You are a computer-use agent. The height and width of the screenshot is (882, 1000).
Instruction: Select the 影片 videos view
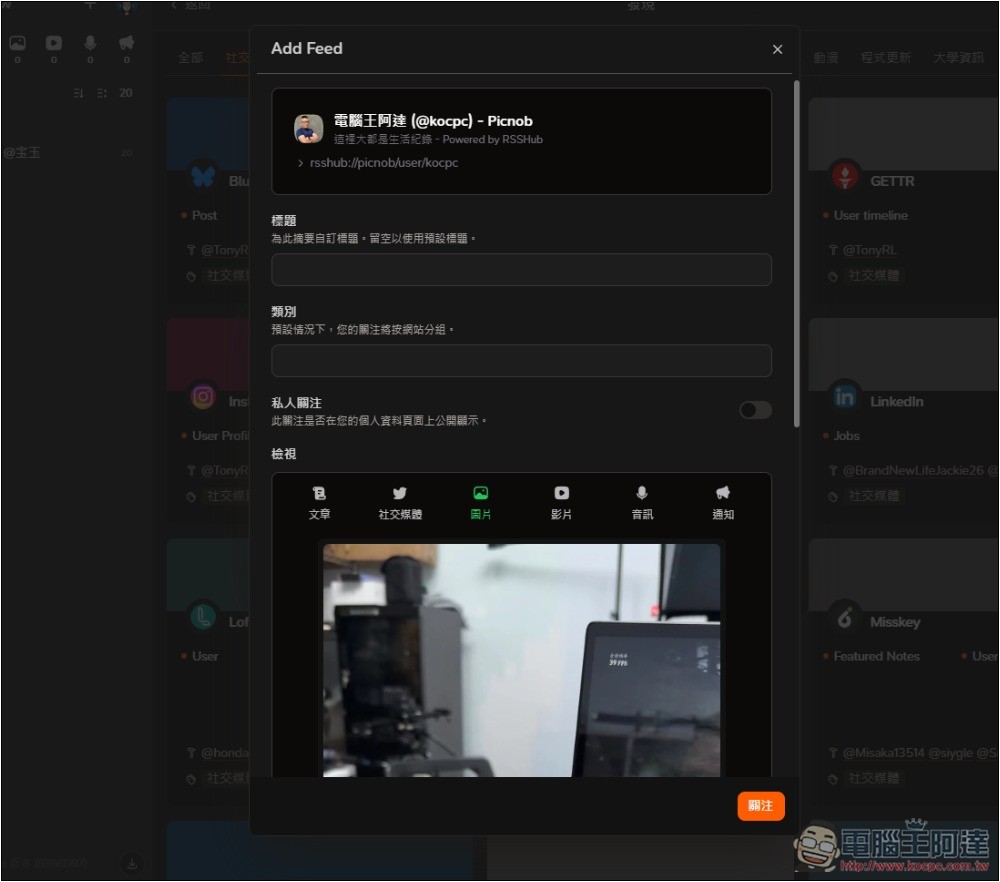tap(561, 503)
